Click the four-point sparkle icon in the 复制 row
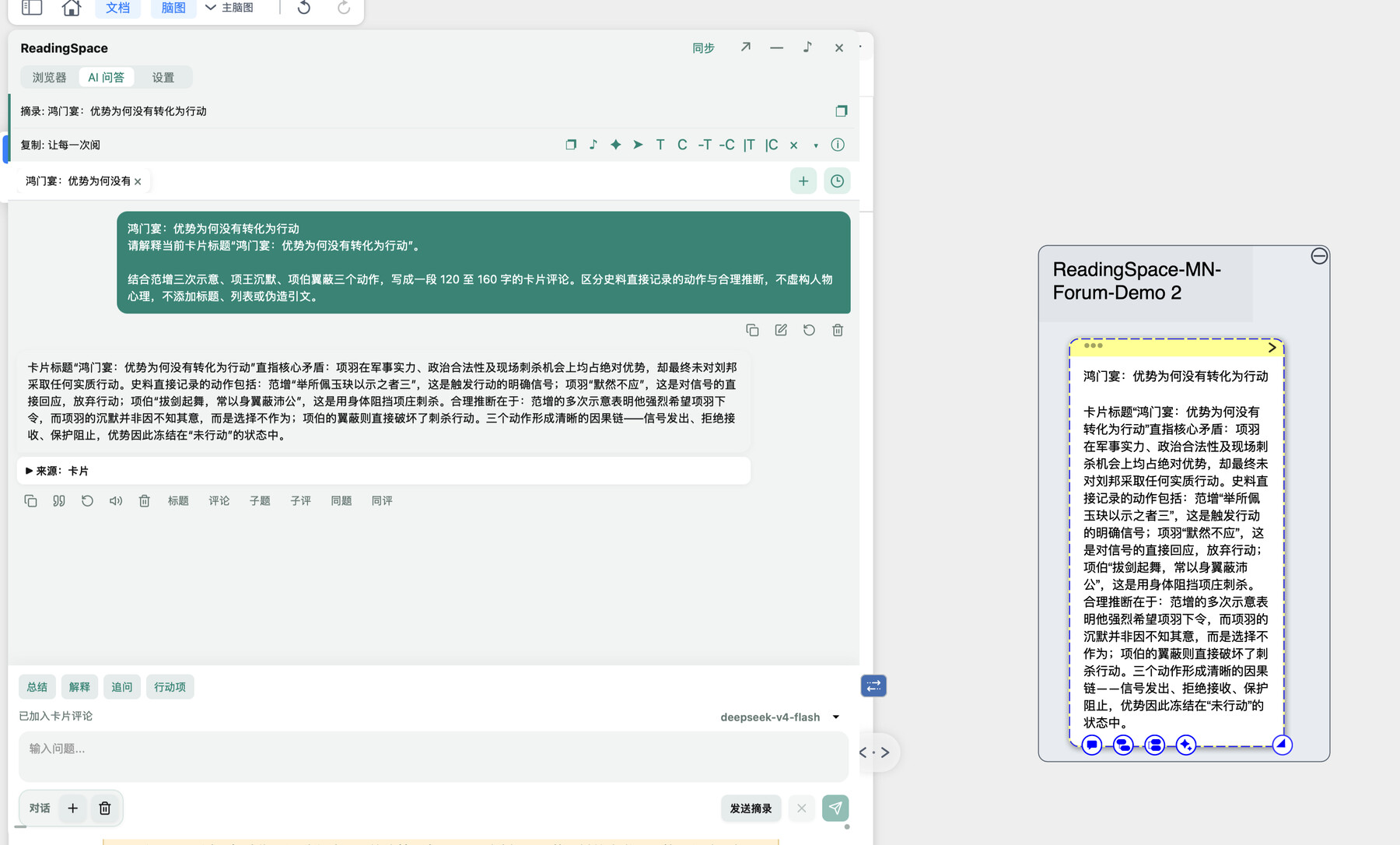1400x845 pixels. point(615,145)
